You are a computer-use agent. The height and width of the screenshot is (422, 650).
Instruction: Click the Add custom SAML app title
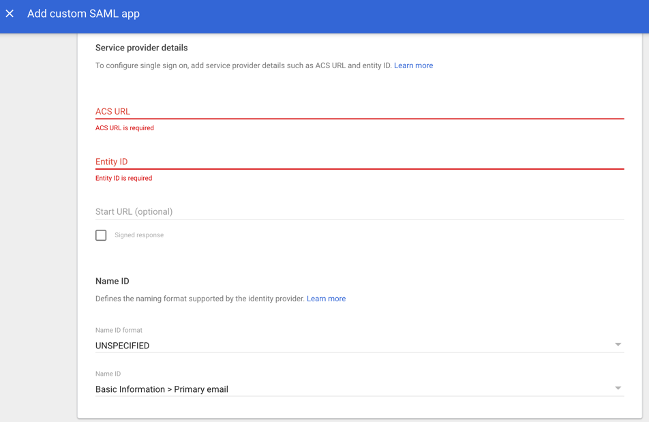(x=83, y=14)
